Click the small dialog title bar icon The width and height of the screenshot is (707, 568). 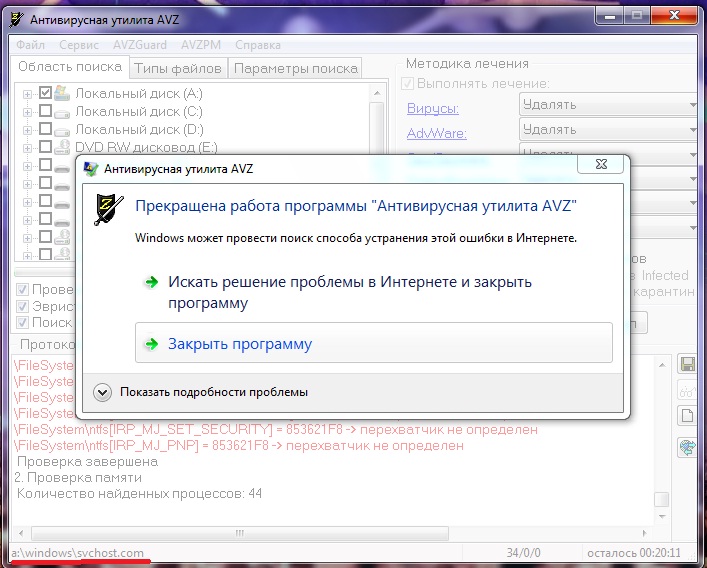coord(92,169)
